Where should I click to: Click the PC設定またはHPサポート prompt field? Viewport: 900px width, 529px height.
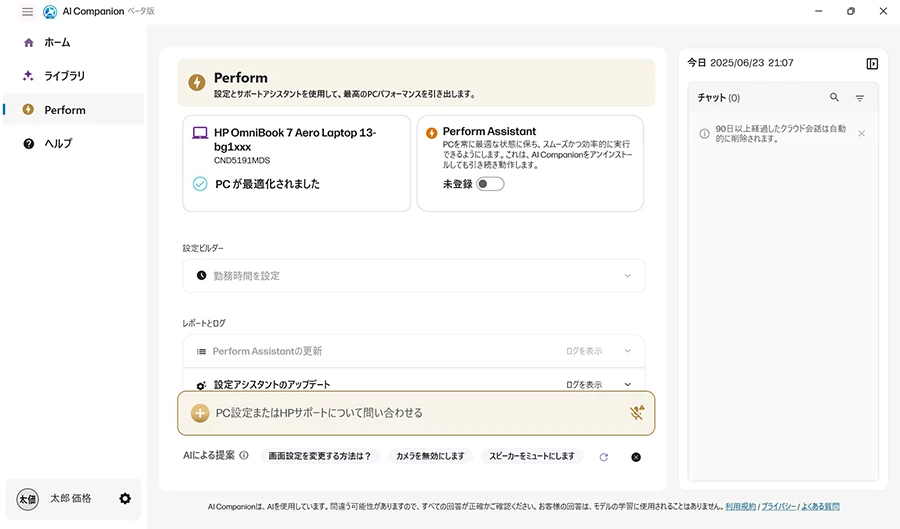[416, 413]
